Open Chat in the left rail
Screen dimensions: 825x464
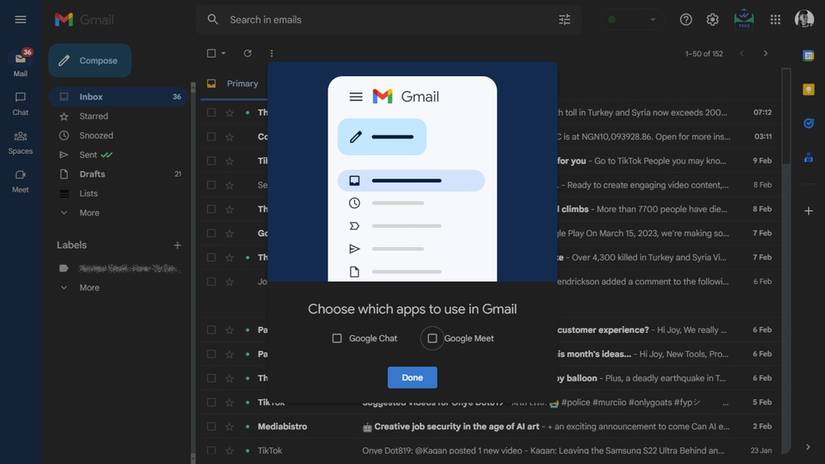pos(21,103)
